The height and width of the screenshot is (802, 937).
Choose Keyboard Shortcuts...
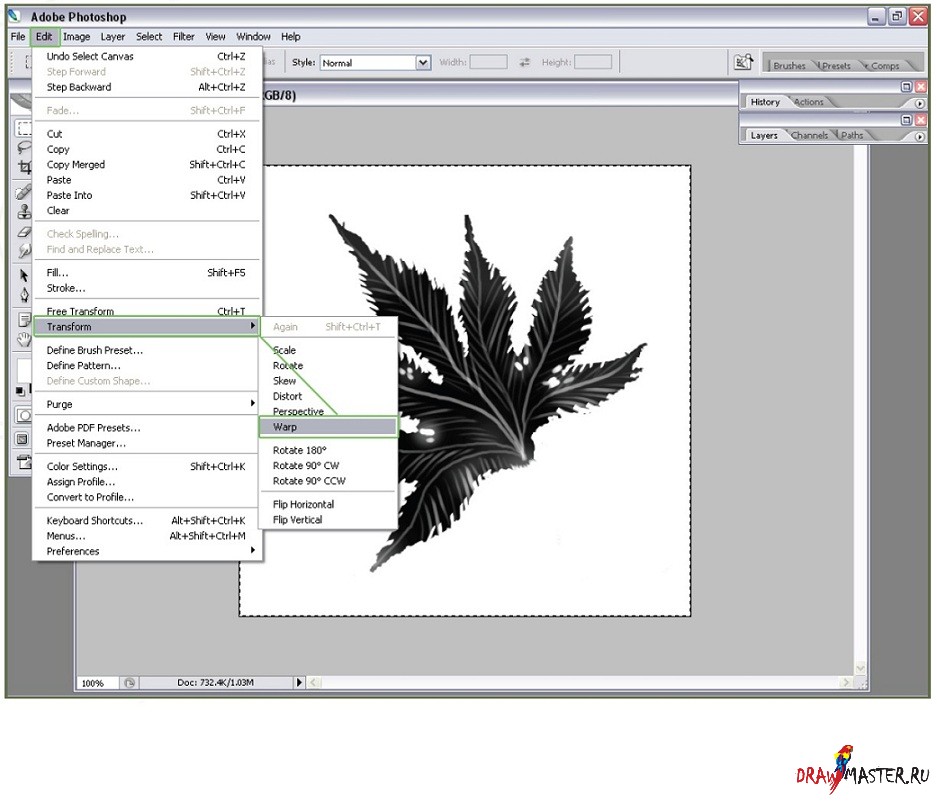tap(147, 521)
